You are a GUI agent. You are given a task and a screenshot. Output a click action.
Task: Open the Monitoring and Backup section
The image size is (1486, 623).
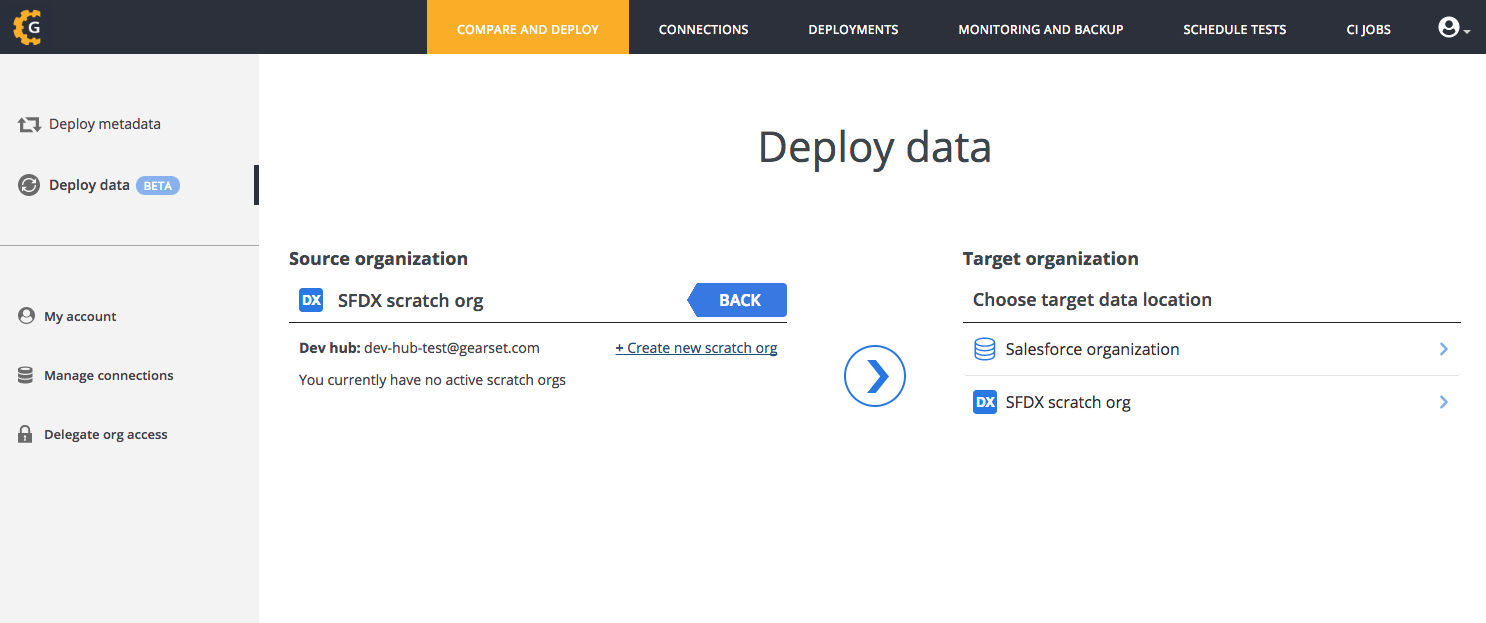(x=1040, y=29)
